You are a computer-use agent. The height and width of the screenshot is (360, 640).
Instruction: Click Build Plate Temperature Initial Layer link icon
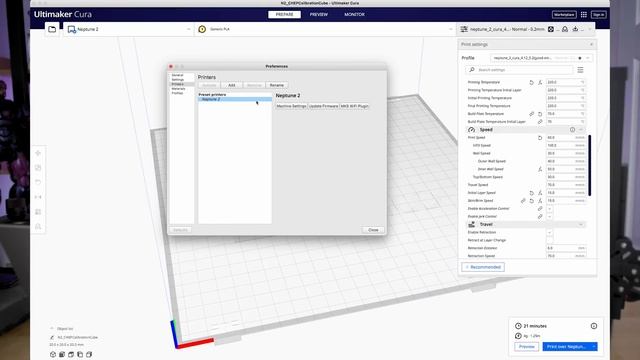[x=540, y=122]
